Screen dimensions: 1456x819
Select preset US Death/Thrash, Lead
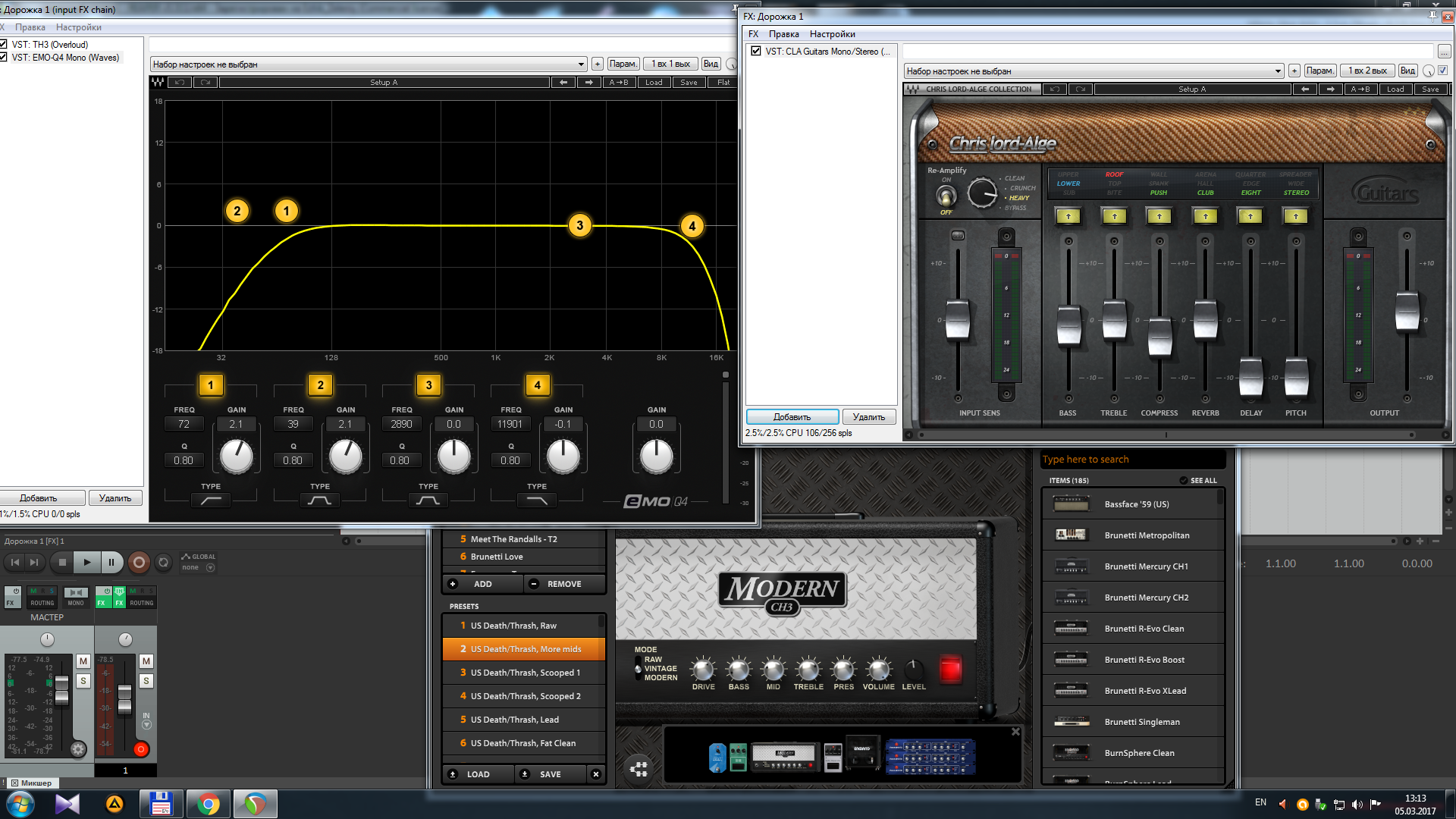point(514,720)
